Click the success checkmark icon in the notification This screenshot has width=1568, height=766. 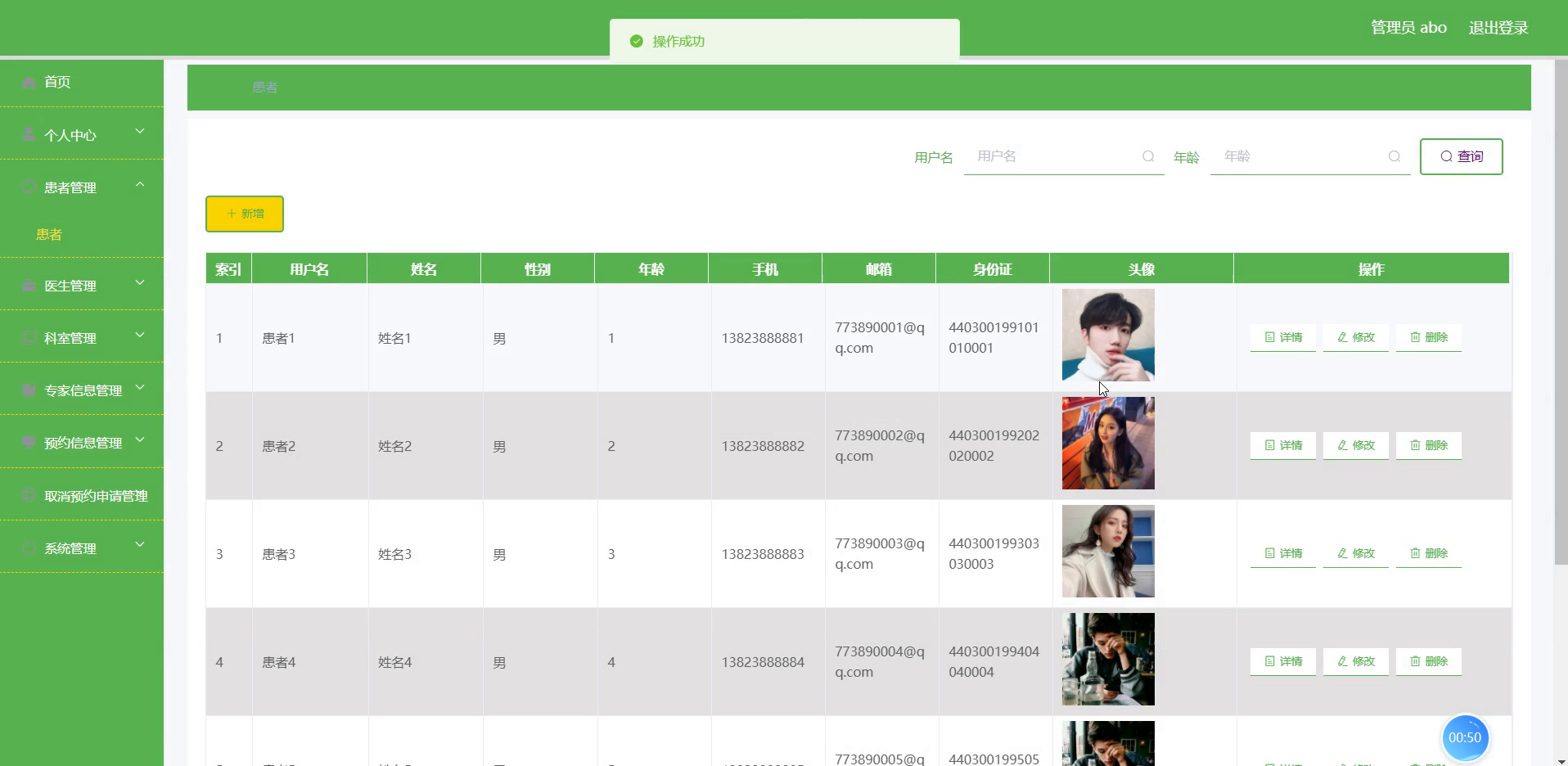click(636, 41)
